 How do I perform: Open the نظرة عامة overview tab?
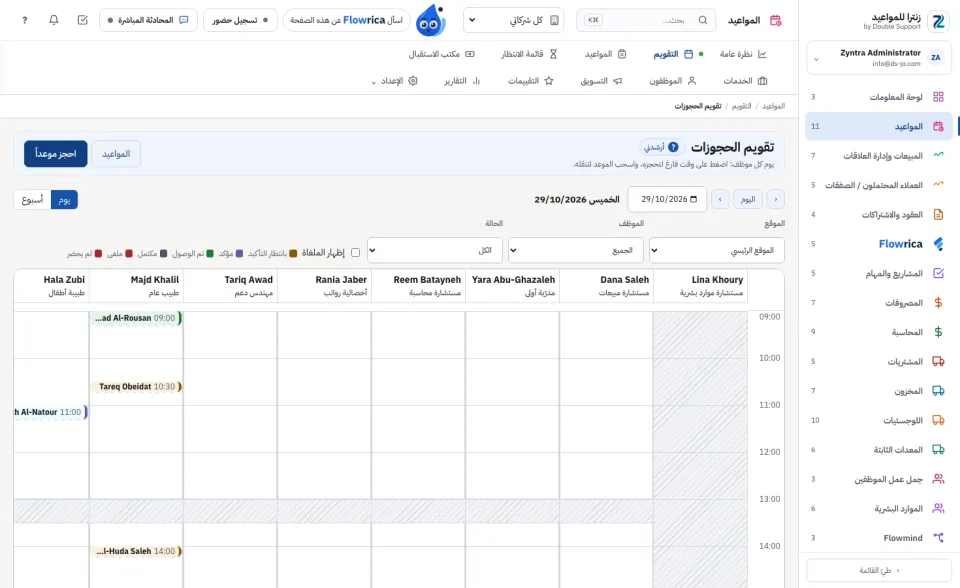coord(743,54)
